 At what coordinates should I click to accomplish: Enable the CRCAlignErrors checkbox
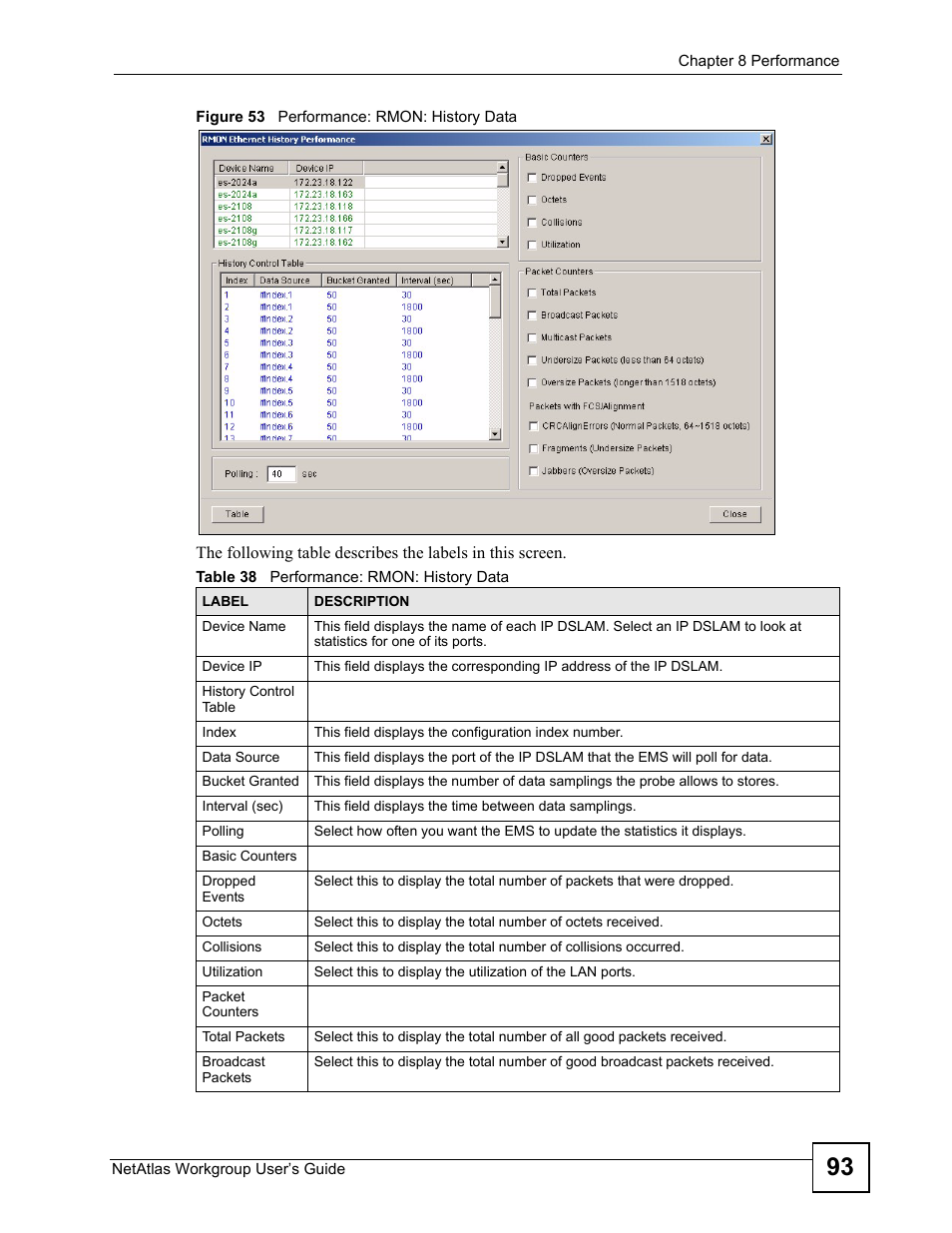pos(533,426)
